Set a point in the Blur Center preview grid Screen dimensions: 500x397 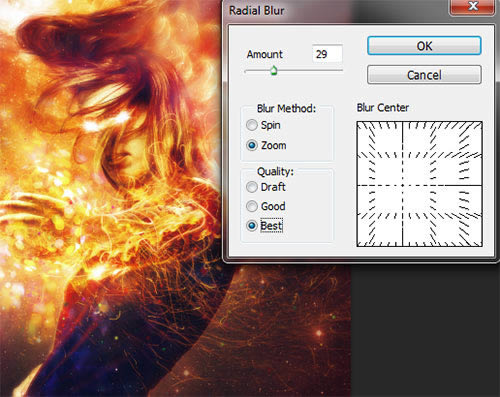click(x=419, y=184)
